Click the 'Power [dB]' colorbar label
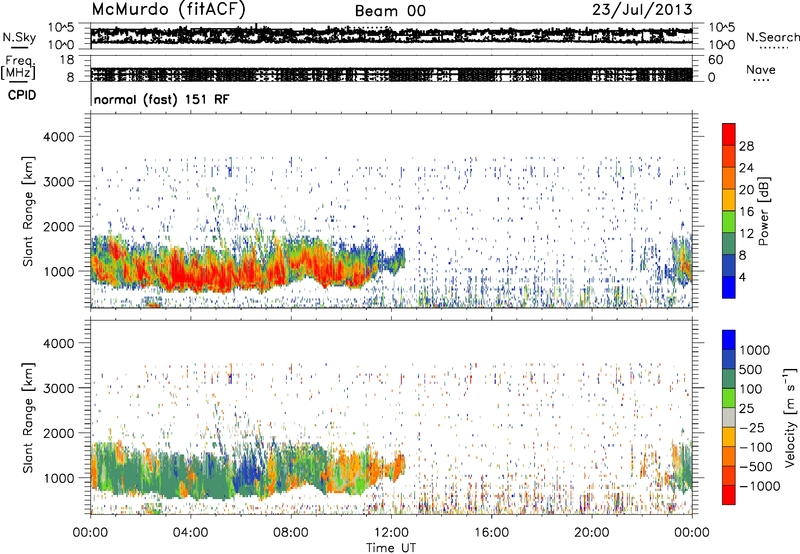Image resolution: width=800 pixels, height=554 pixels. click(763, 211)
